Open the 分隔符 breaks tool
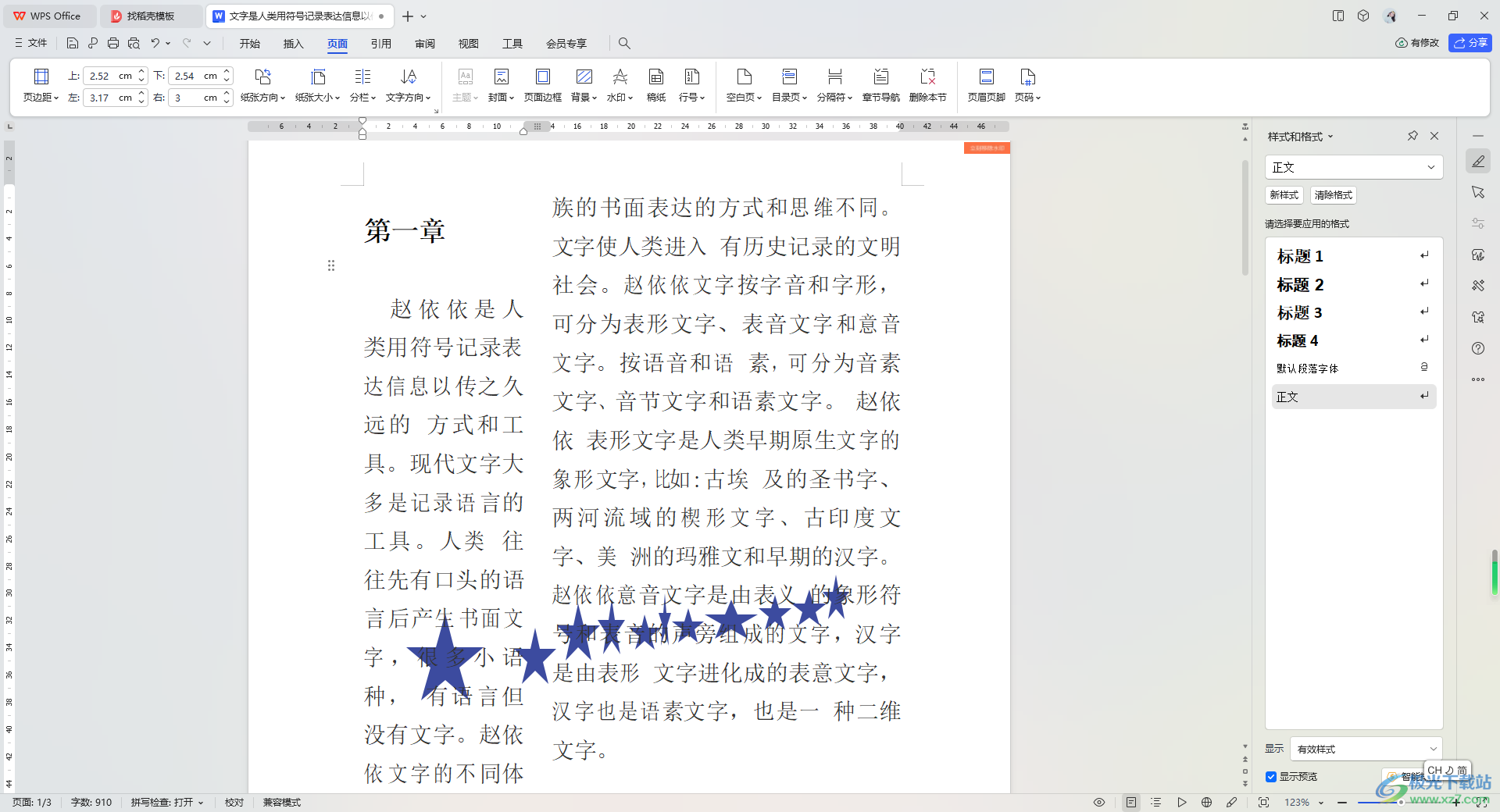This screenshot has width=1500, height=812. pos(834,85)
